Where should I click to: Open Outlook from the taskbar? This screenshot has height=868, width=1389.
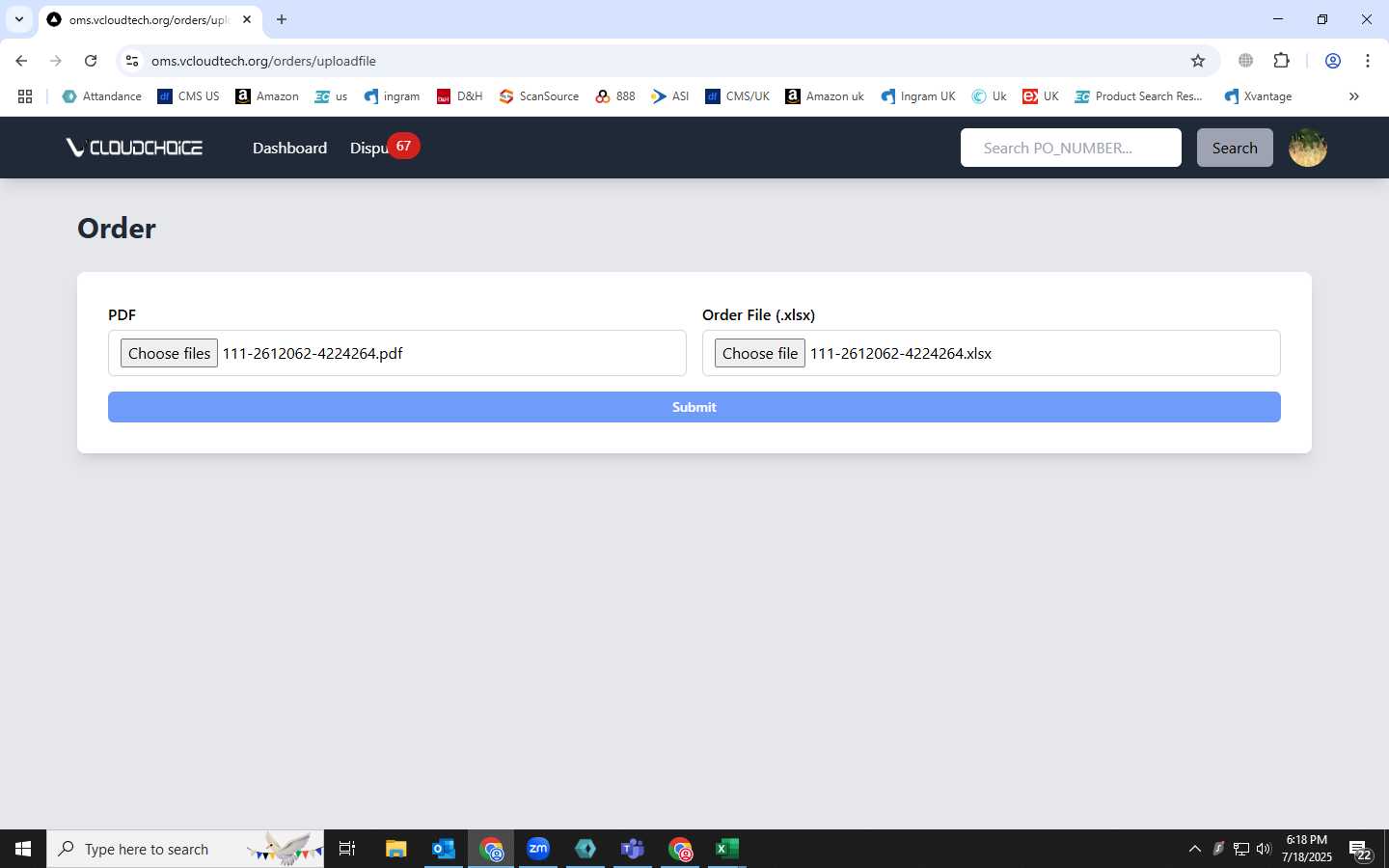[x=443, y=849]
